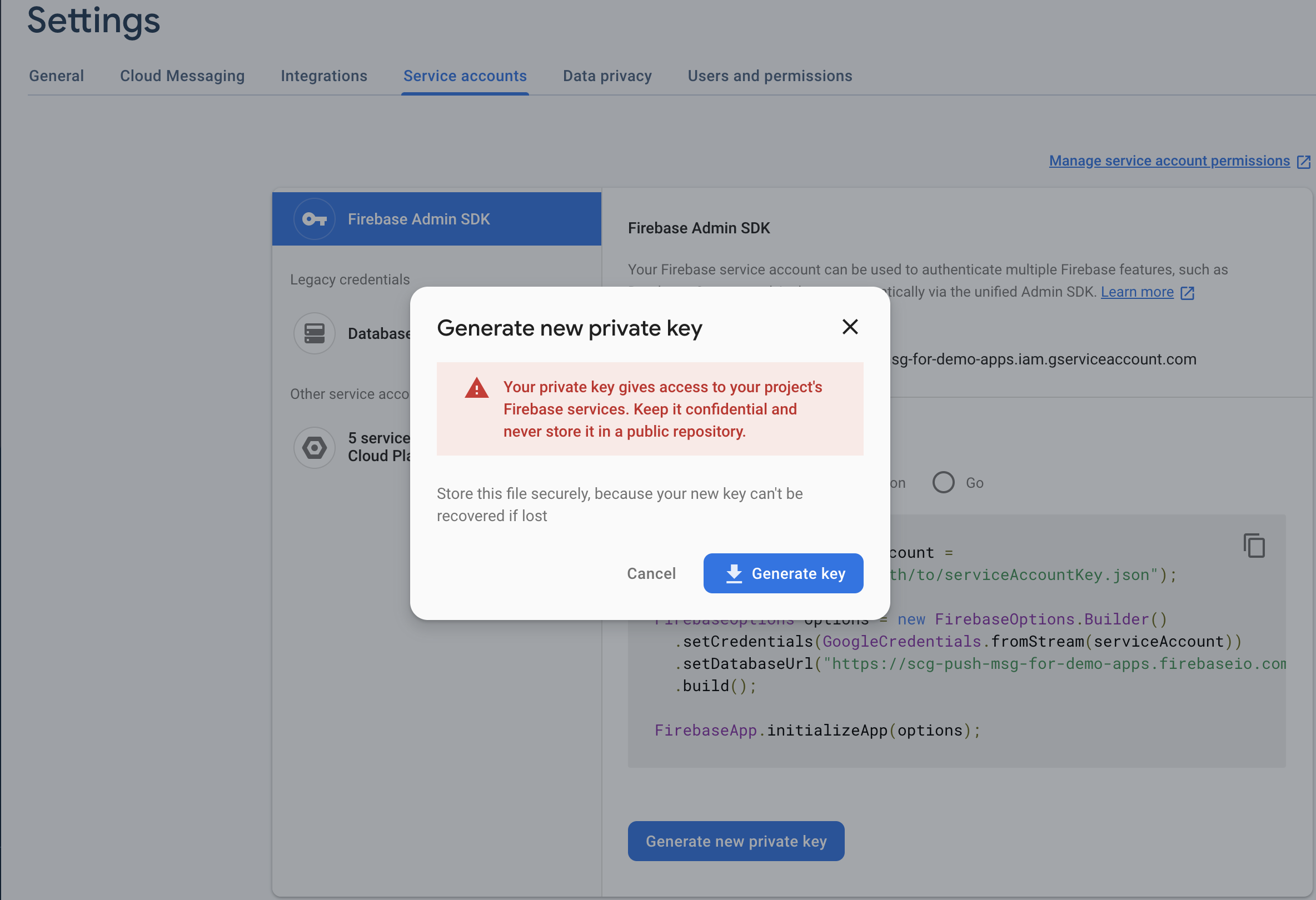
Task: Click the key icon beside Firebase Admin SDK
Action: 315,219
